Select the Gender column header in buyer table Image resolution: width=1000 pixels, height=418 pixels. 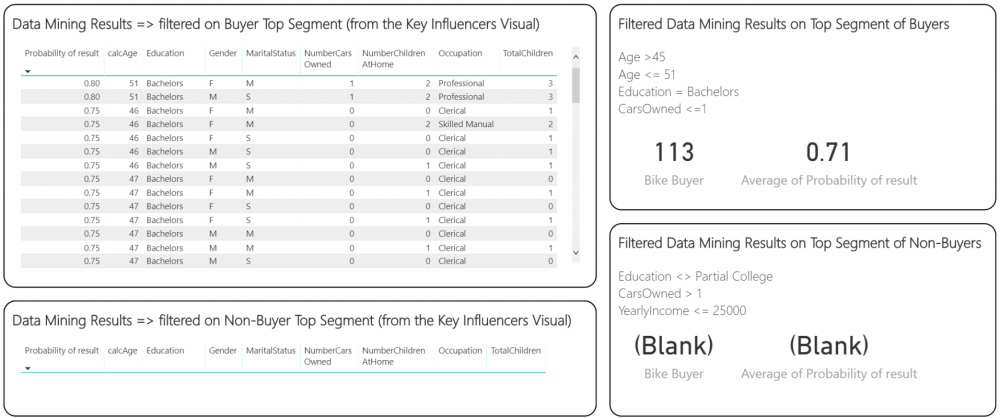(x=223, y=54)
